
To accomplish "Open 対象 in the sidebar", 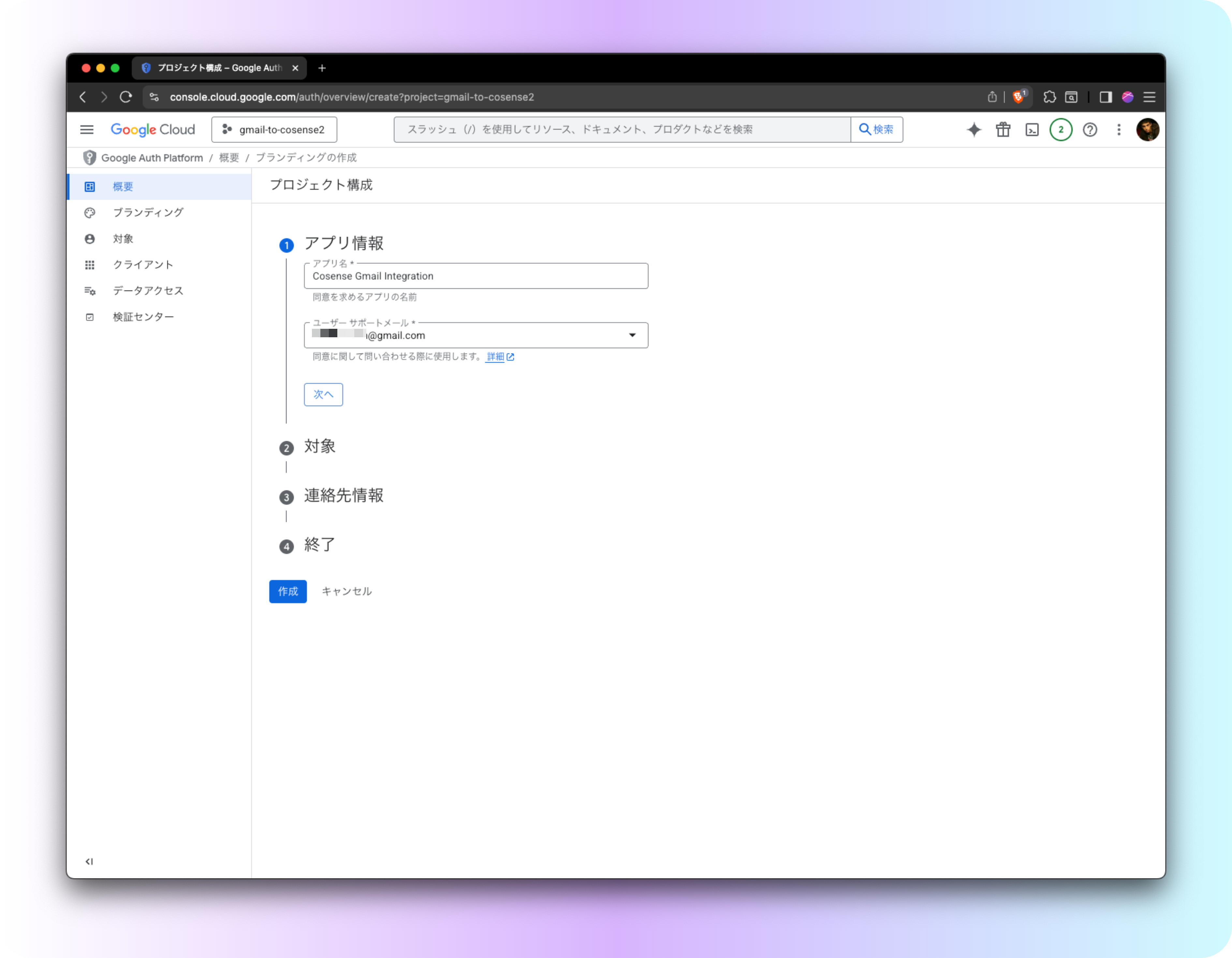I will coord(159,239).
